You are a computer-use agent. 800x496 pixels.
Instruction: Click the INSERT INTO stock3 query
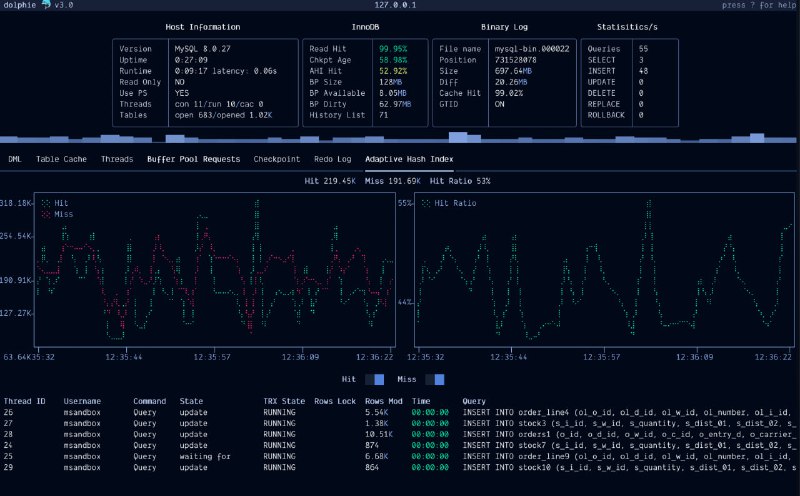629,424
